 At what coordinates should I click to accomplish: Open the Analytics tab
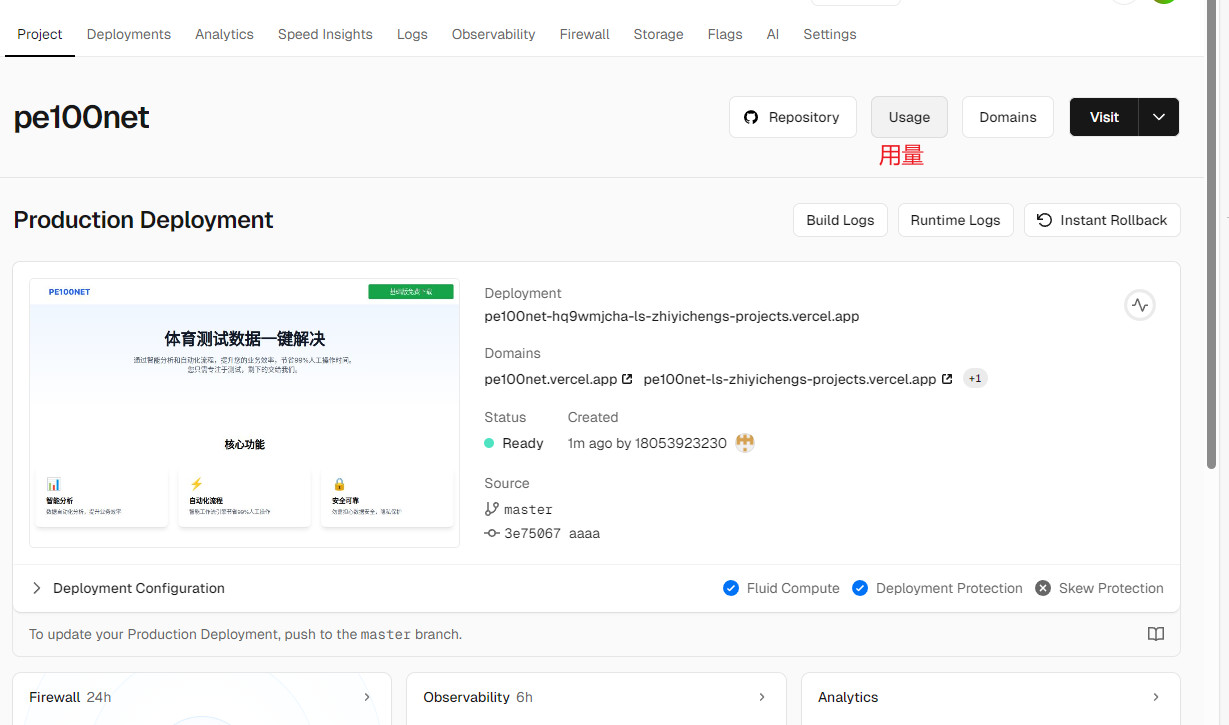tap(224, 34)
